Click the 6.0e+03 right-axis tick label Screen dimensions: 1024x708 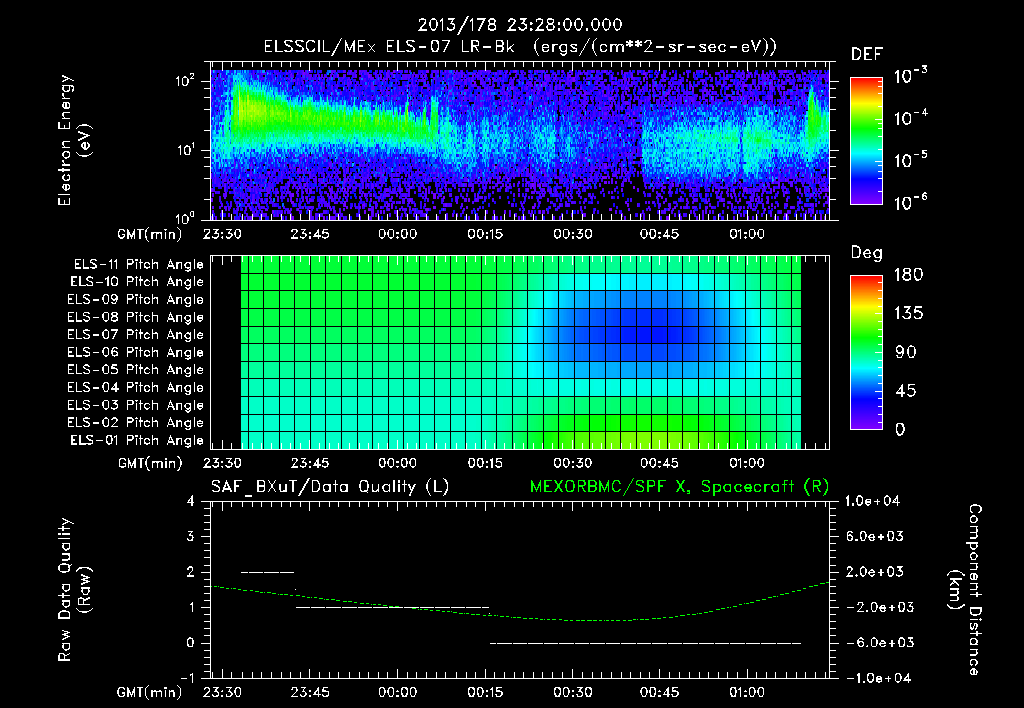tap(874, 536)
